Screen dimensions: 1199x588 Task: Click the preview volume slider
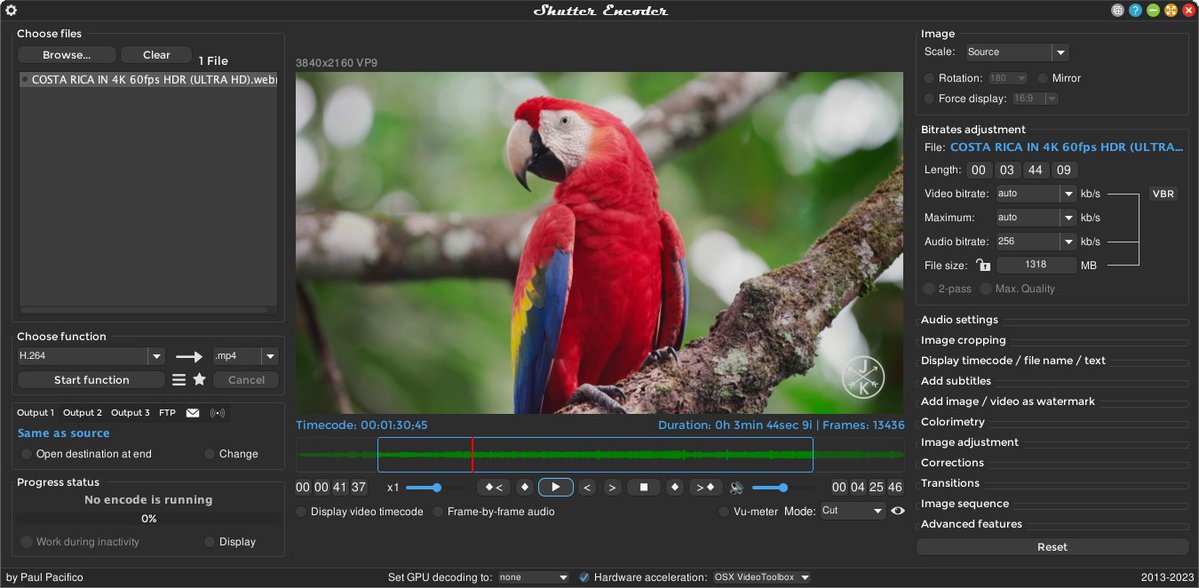click(x=783, y=487)
